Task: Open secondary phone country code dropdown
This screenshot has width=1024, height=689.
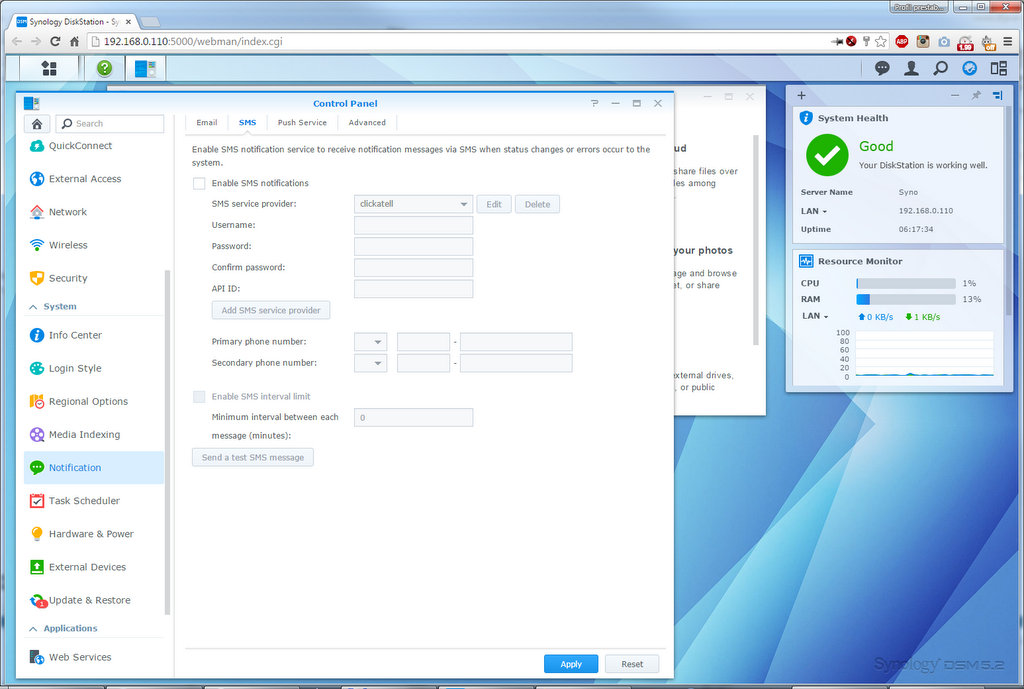Action: click(370, 363)
